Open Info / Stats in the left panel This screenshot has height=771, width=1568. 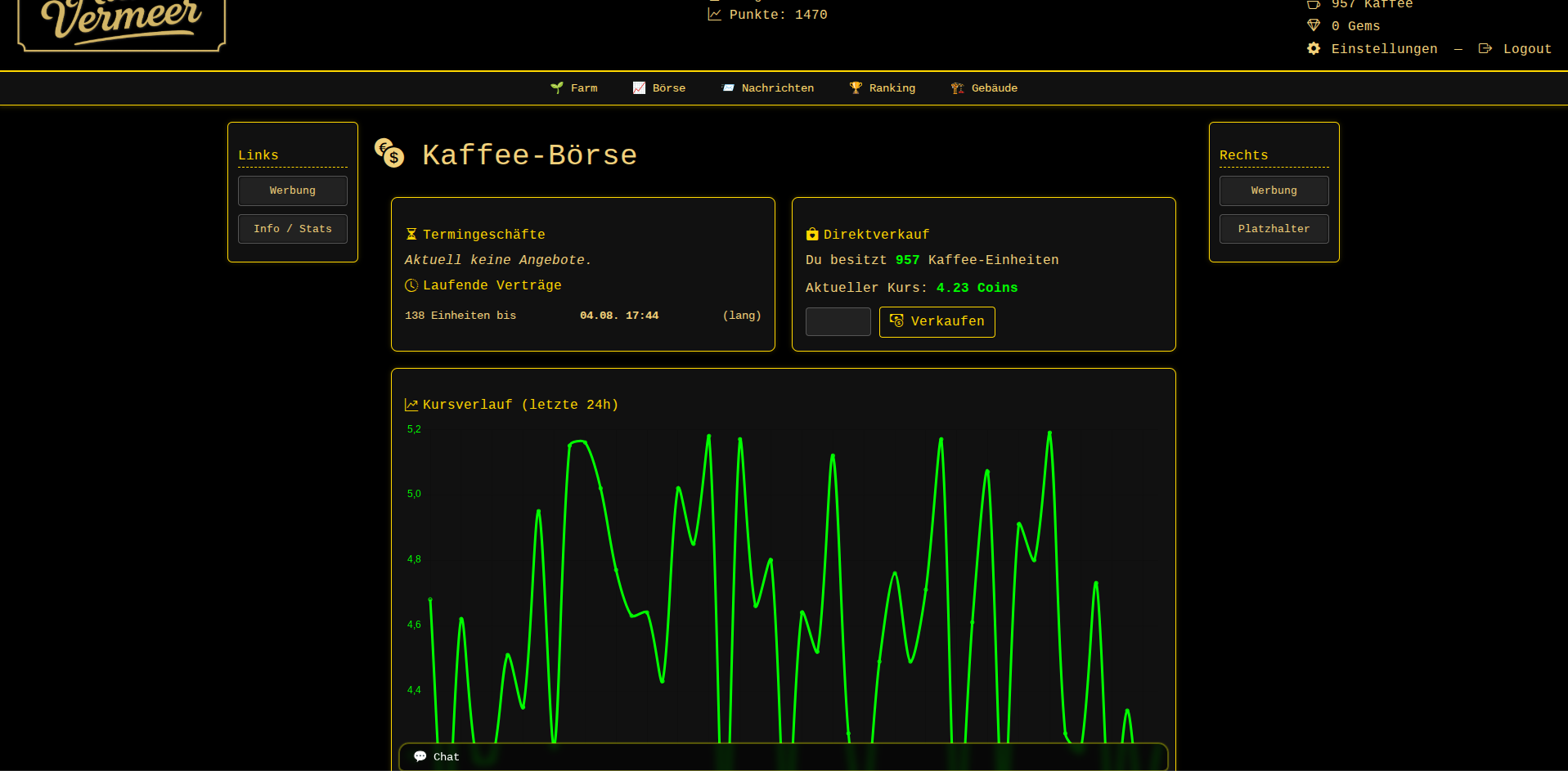pos(292,229)
